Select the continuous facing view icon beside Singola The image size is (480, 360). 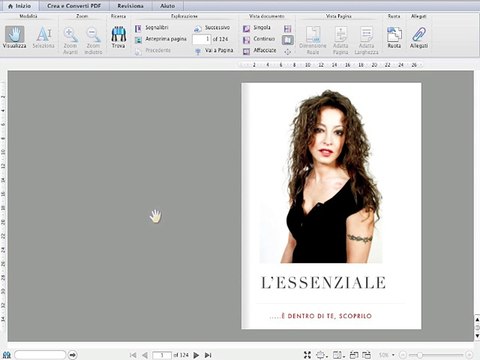(x=288, y=29)
